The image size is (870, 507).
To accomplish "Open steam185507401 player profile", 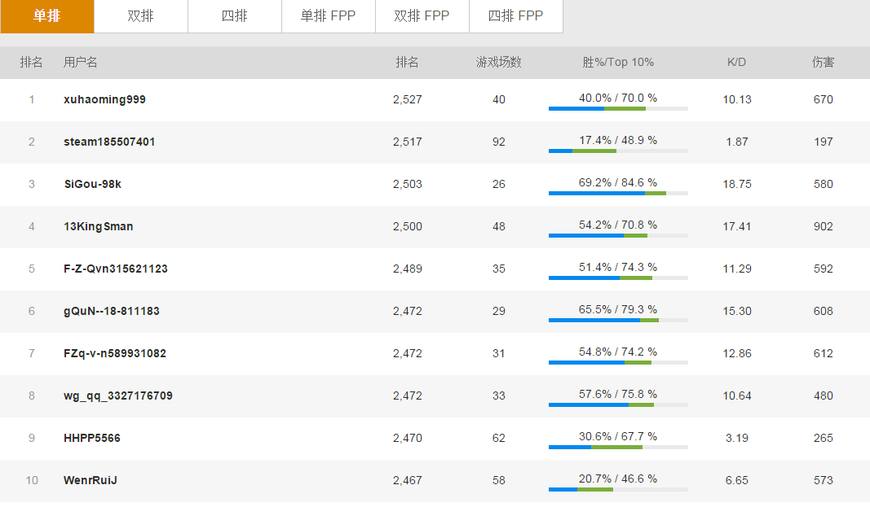I will point(109,142).
